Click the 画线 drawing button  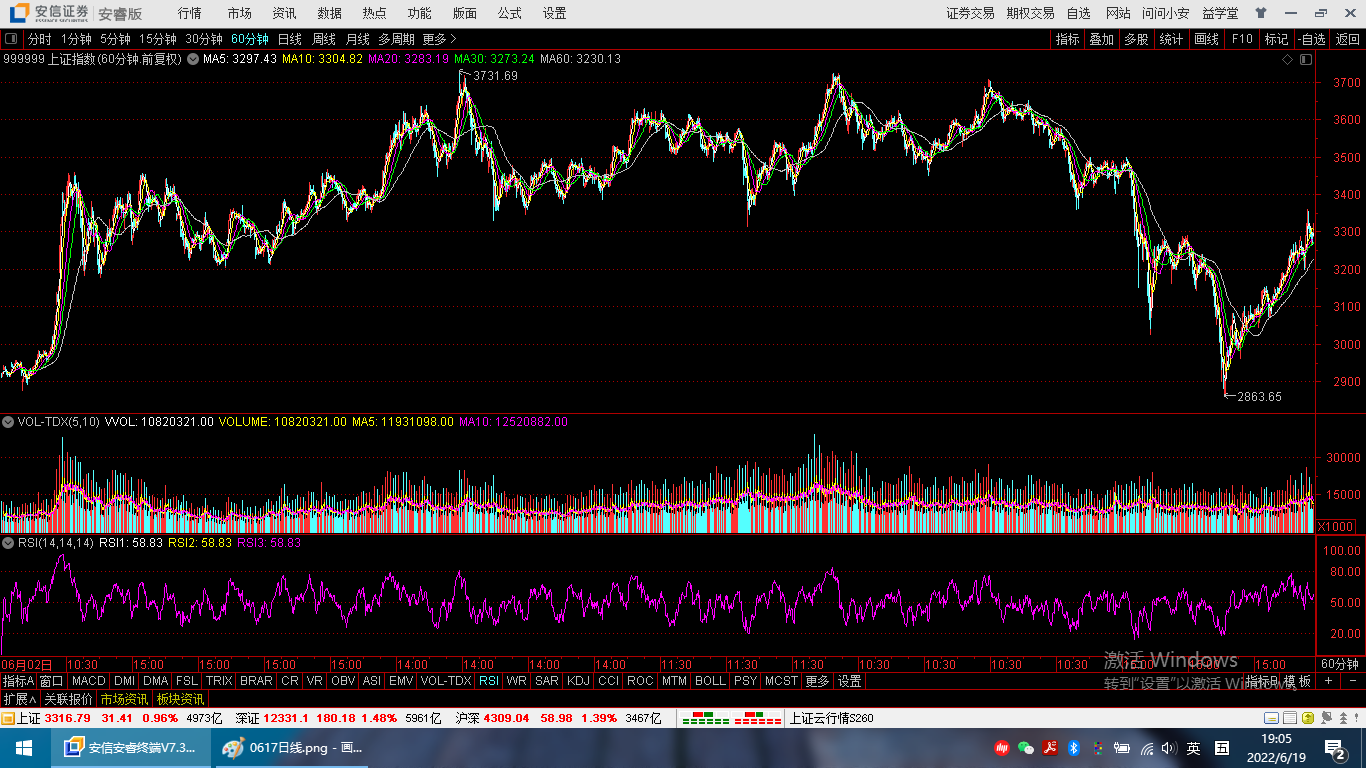pyautogui.click(x=1207, y=39)
